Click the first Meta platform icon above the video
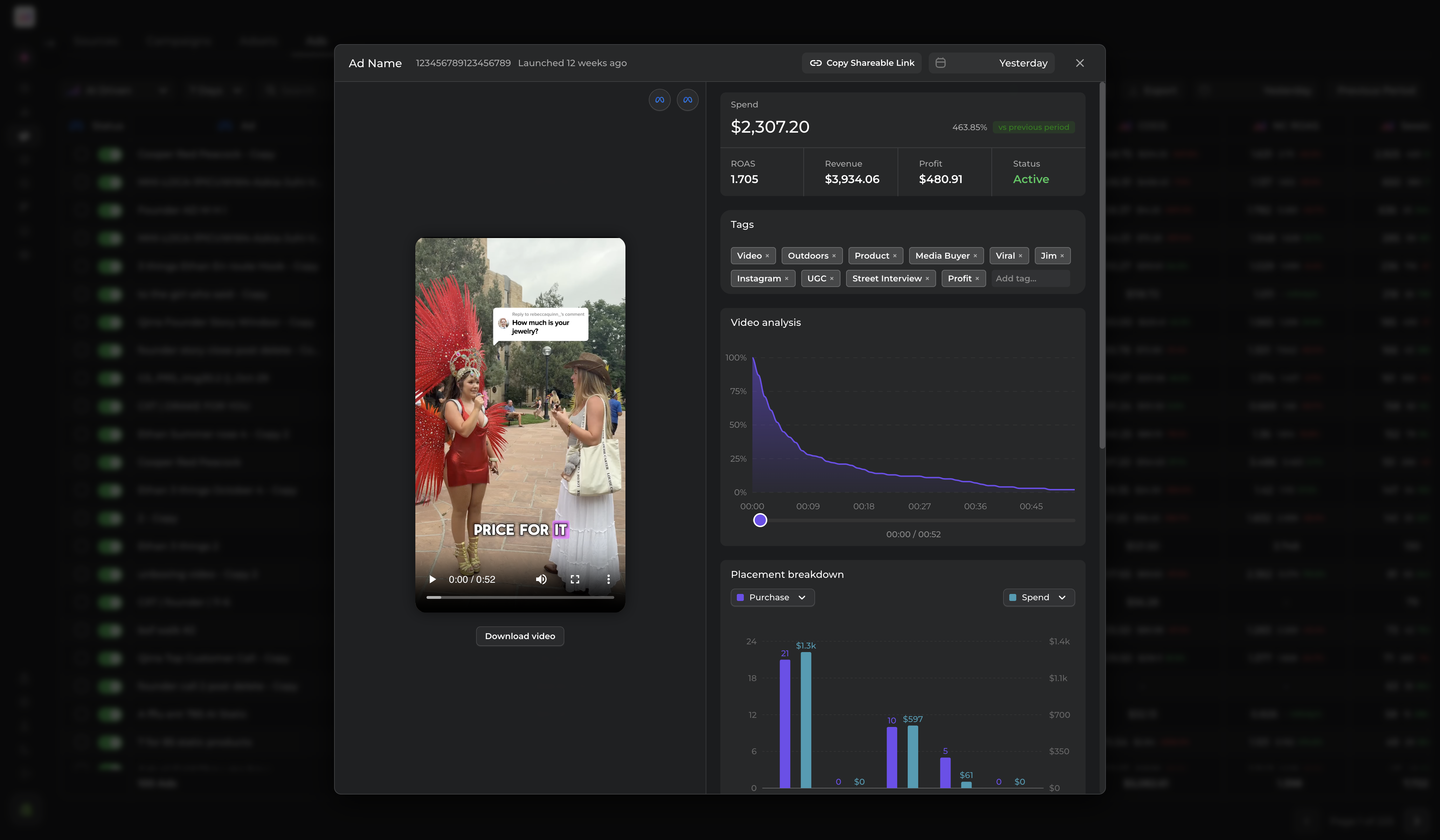Image resolution: width=1440 pixels, height=840 pixels. (659, 99)
